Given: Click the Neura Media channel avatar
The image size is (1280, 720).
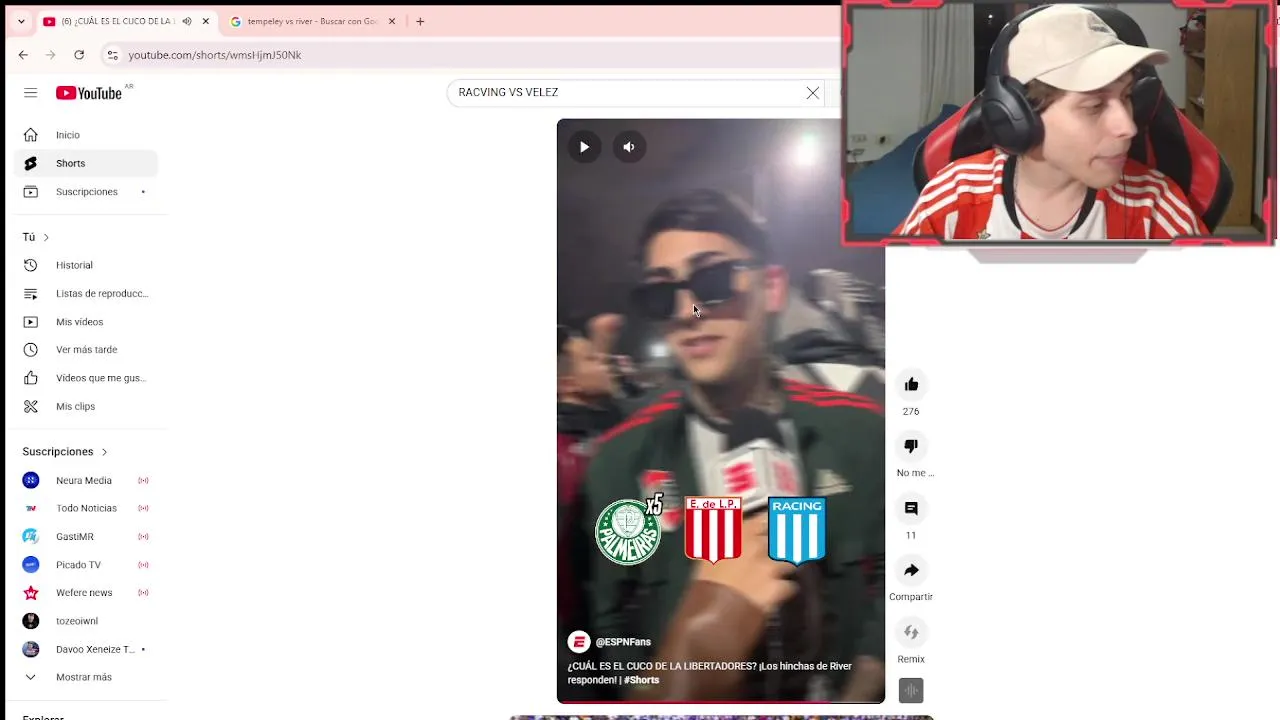Looking at the screenshot, I should click(x=31, y=480).
